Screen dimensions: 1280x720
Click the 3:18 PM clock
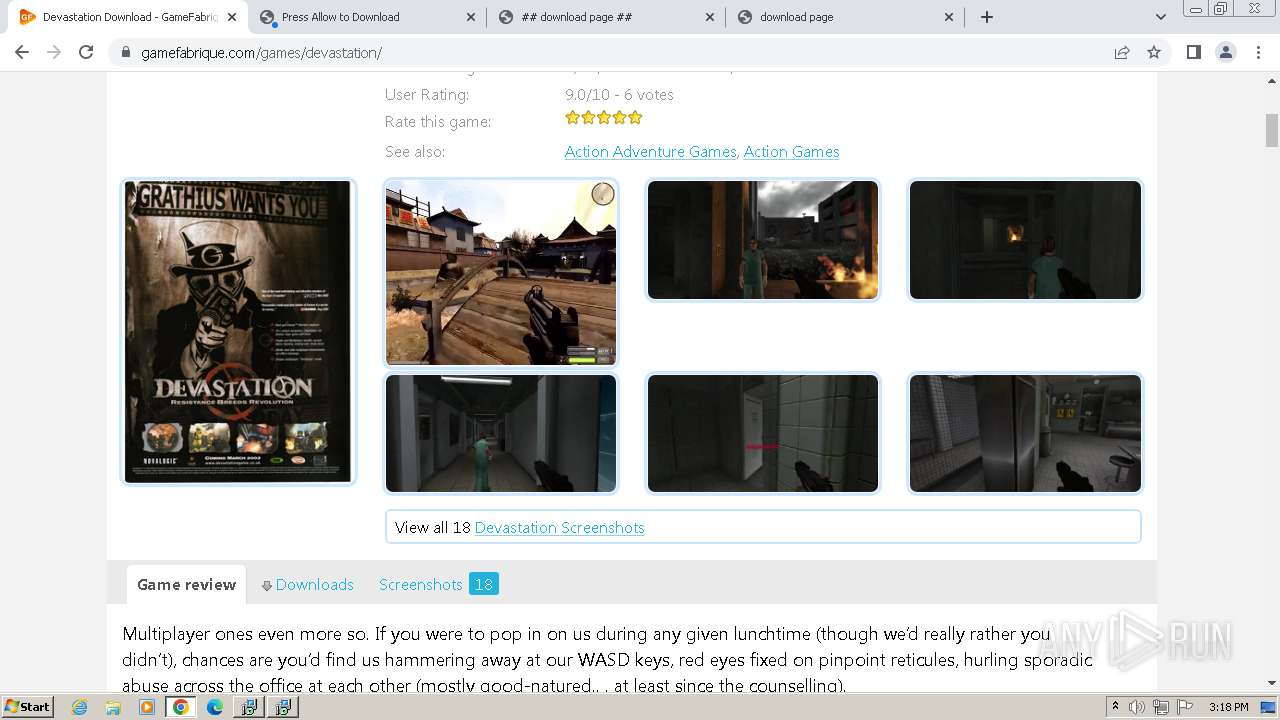tap(1228, 707)
